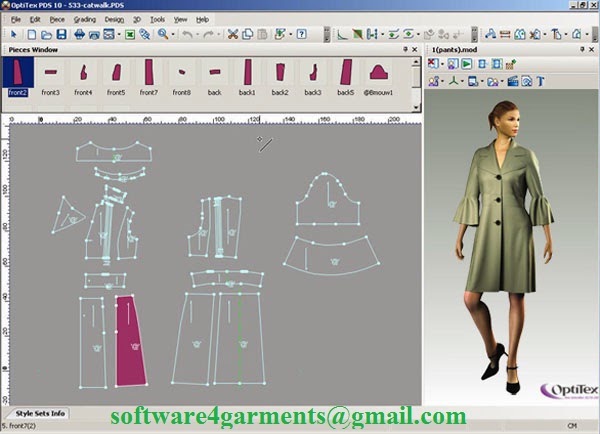Open the Tools menu
The height and width of the screenshot is (434, 600).
point(157,20)
